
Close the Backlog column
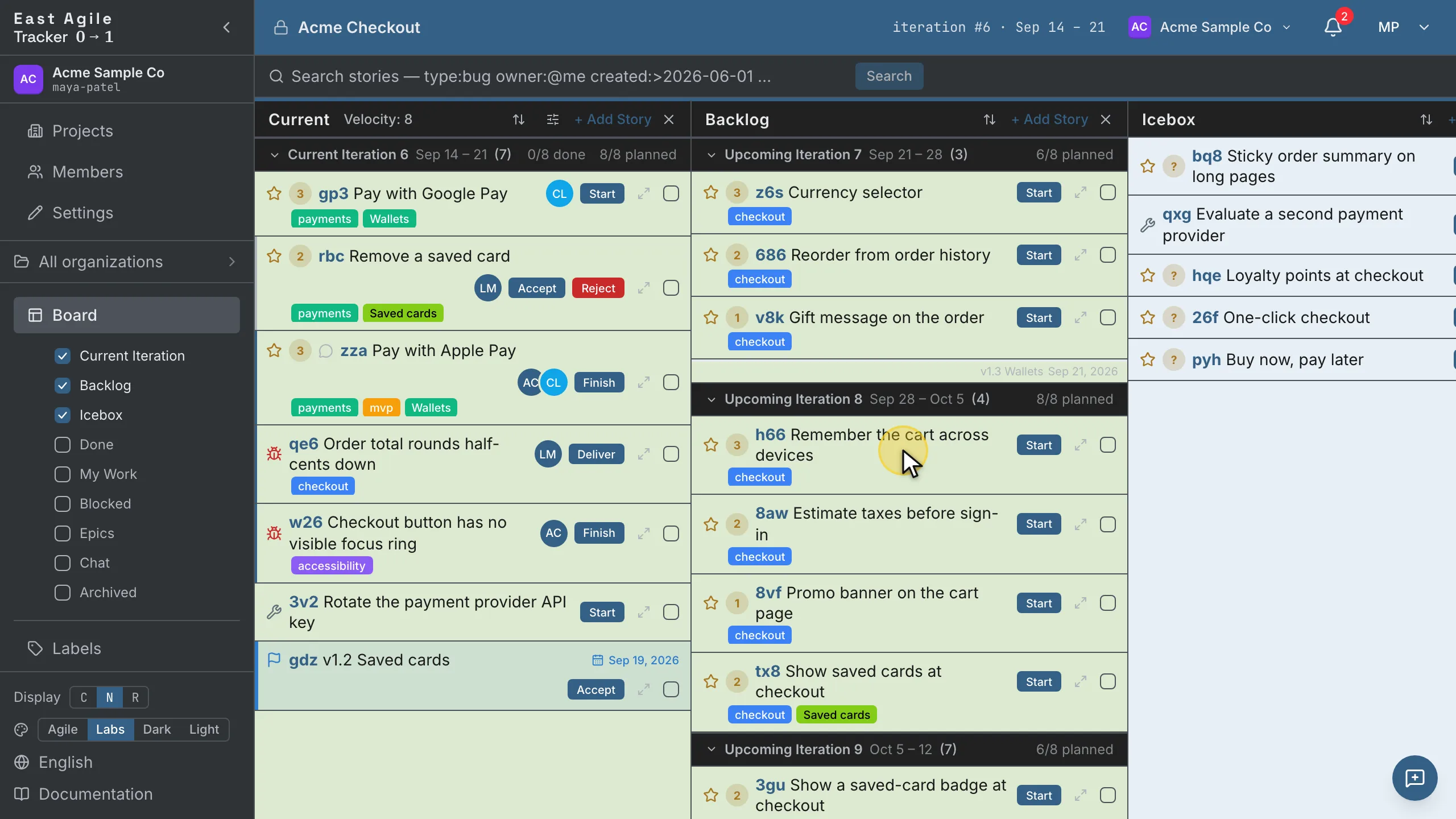tap(1106, 119)
